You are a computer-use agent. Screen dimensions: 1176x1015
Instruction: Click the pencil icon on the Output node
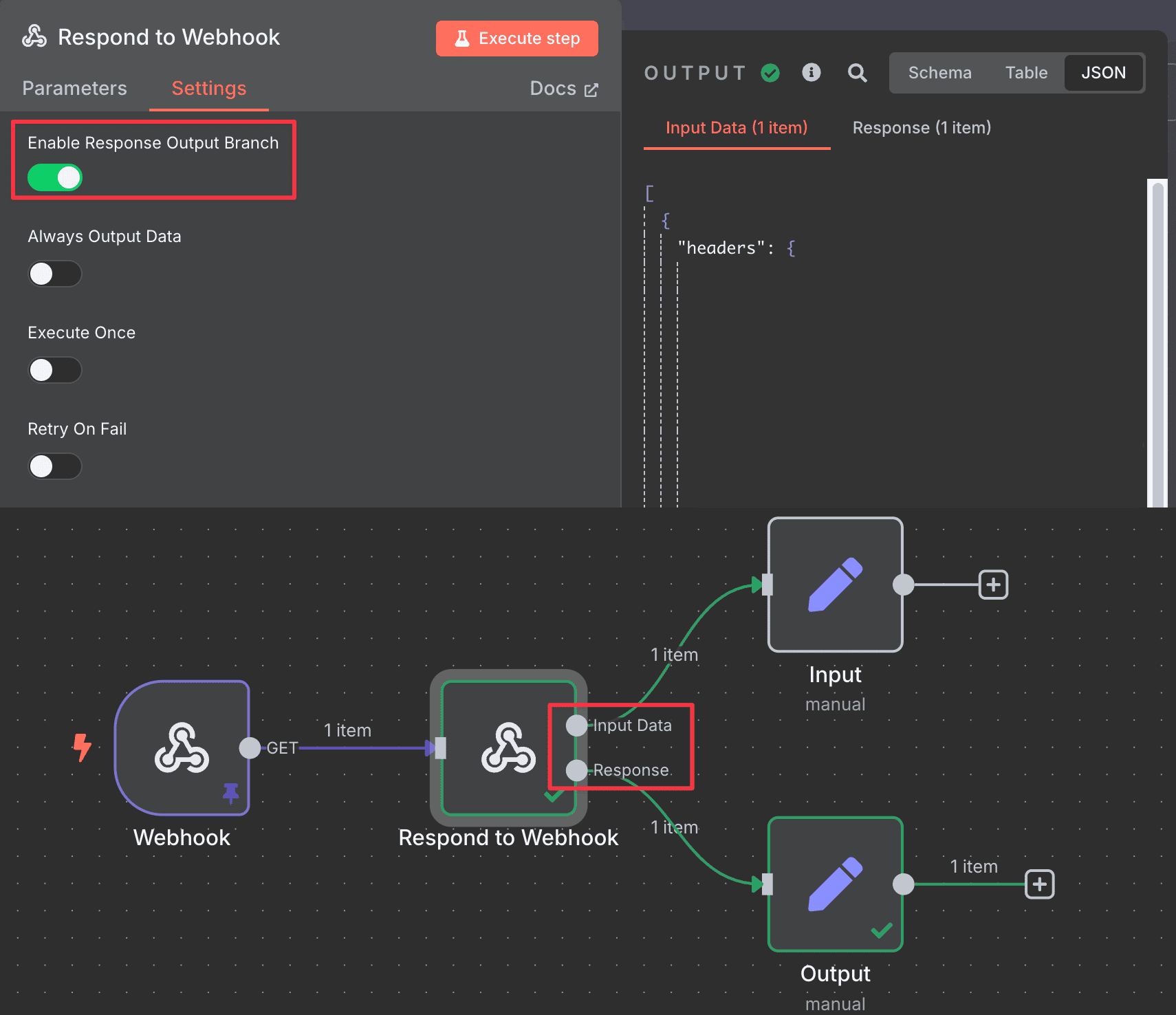835,885
